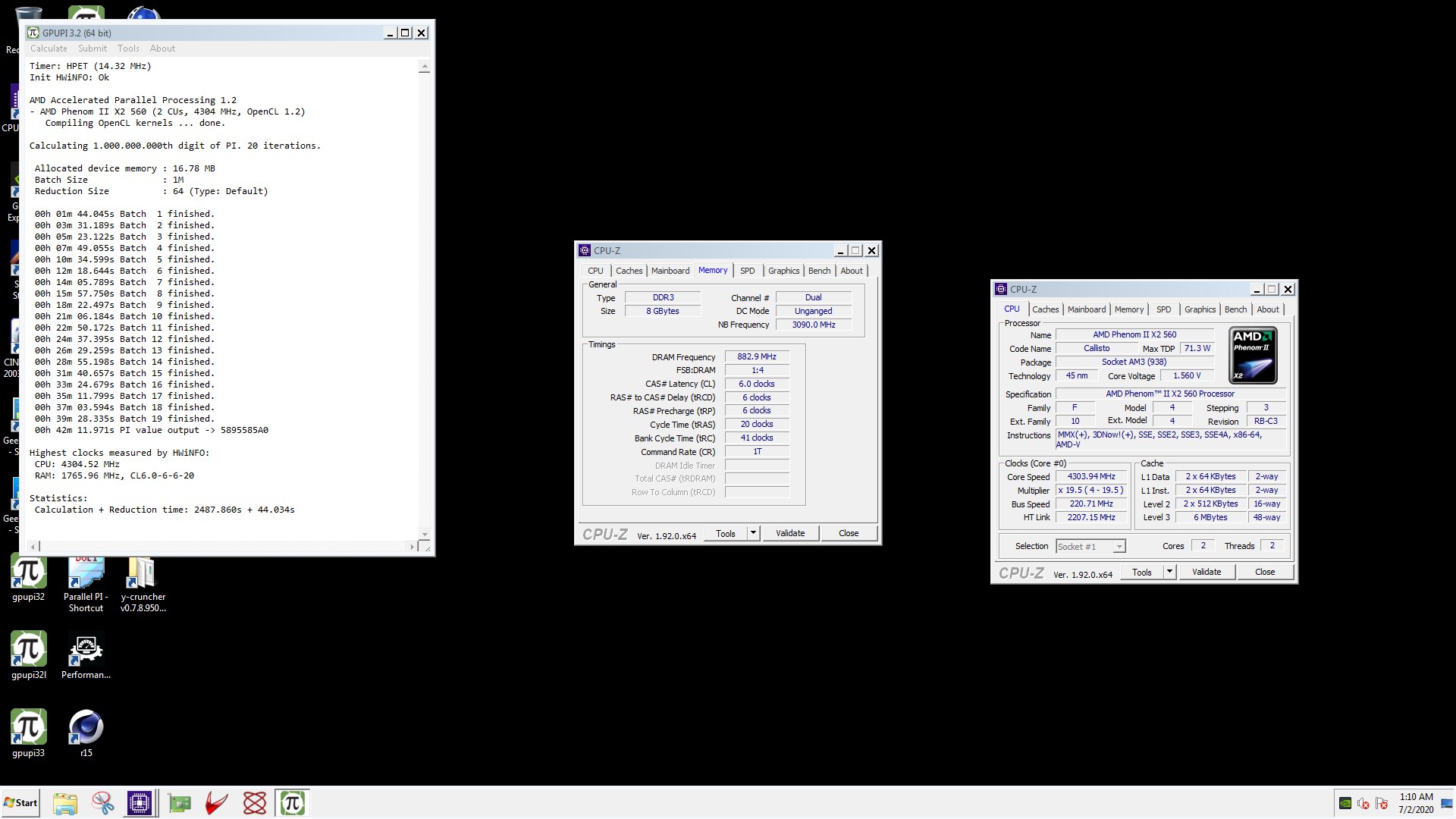Image resolution: width=1456 pixels, height=819 pixels.
Task: Switch to Caches tab in CPU window
Action: [1045, 309]
